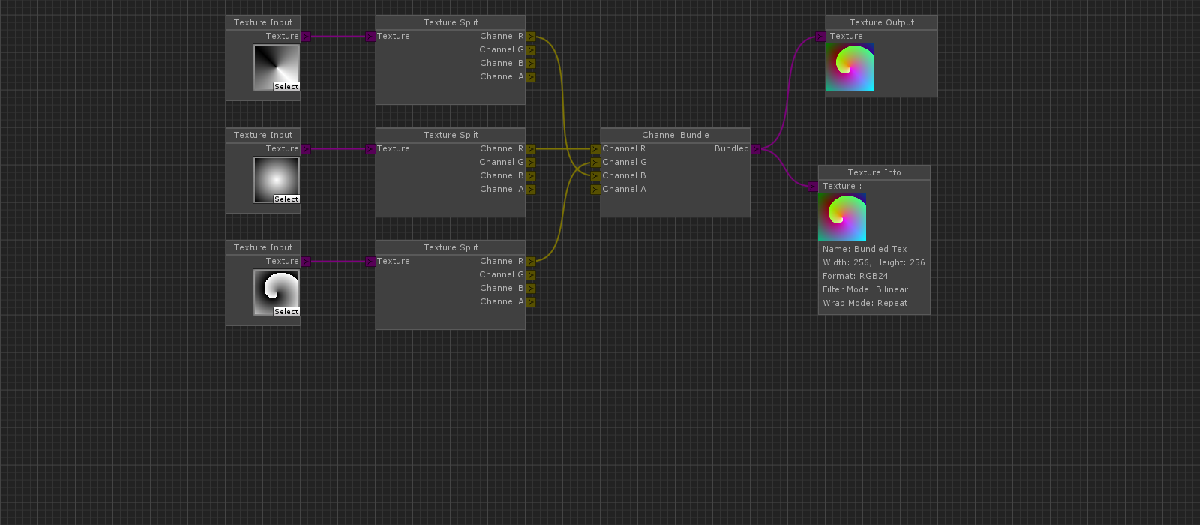Screen dimensions: 1200x525
Task: Click Select on the spiral texture
Action: coord(287,311)
